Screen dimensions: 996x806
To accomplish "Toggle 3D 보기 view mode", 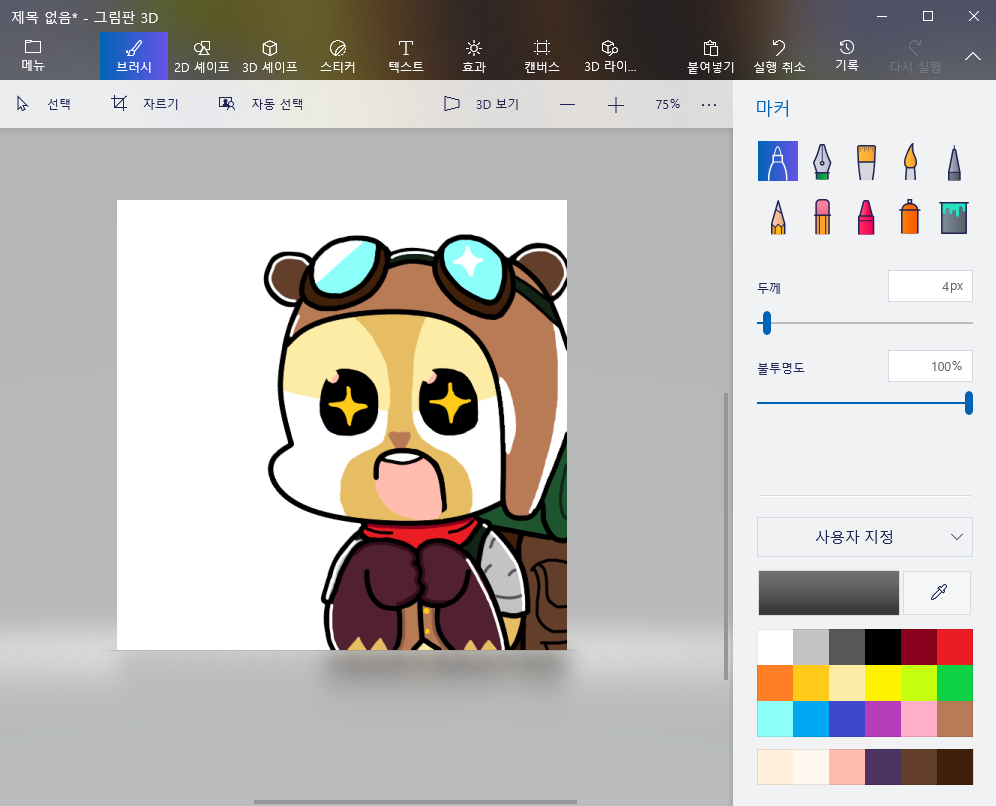I will point(482,104).
